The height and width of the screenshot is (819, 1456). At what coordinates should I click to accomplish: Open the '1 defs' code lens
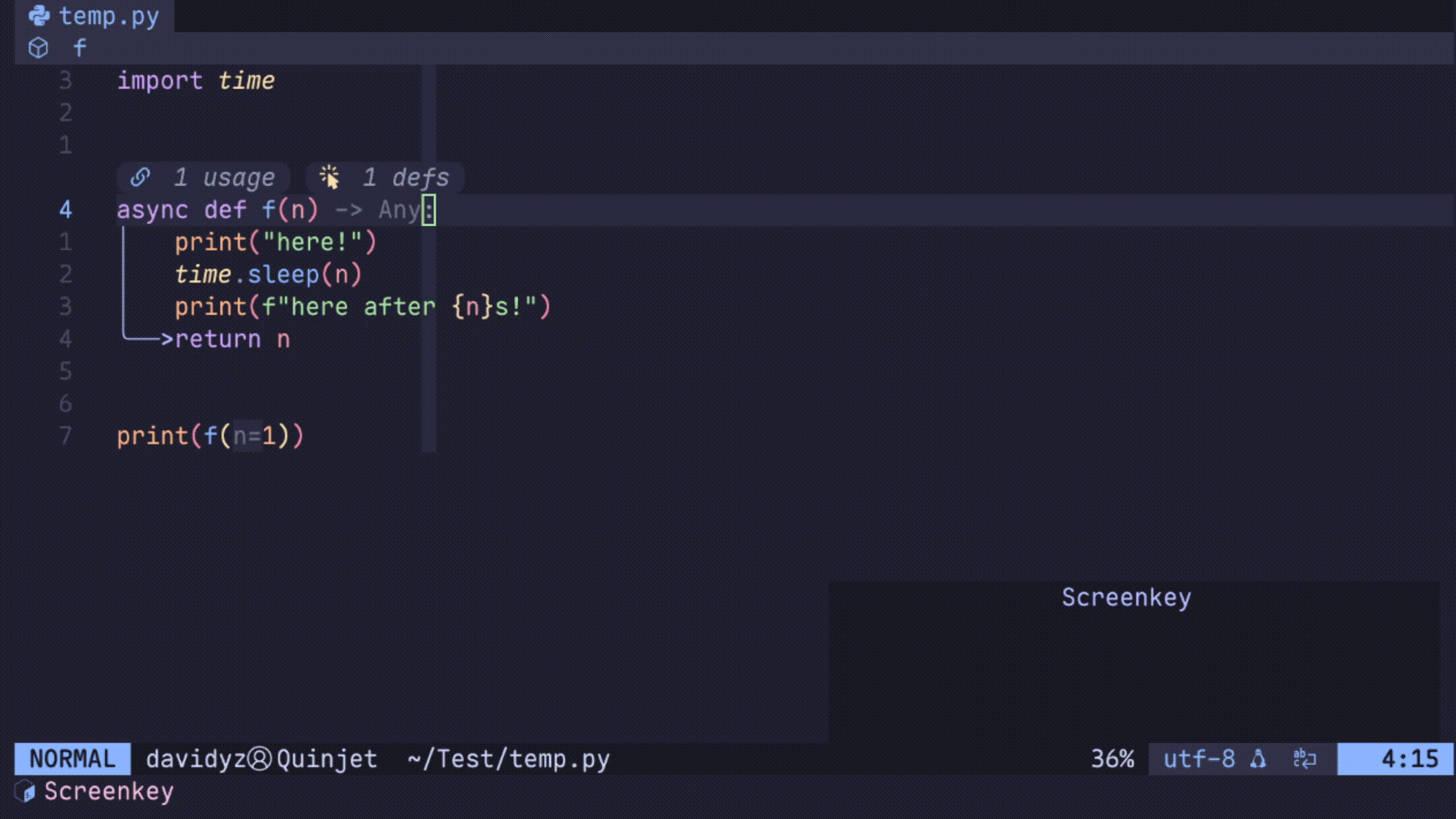tap(406, 177)
